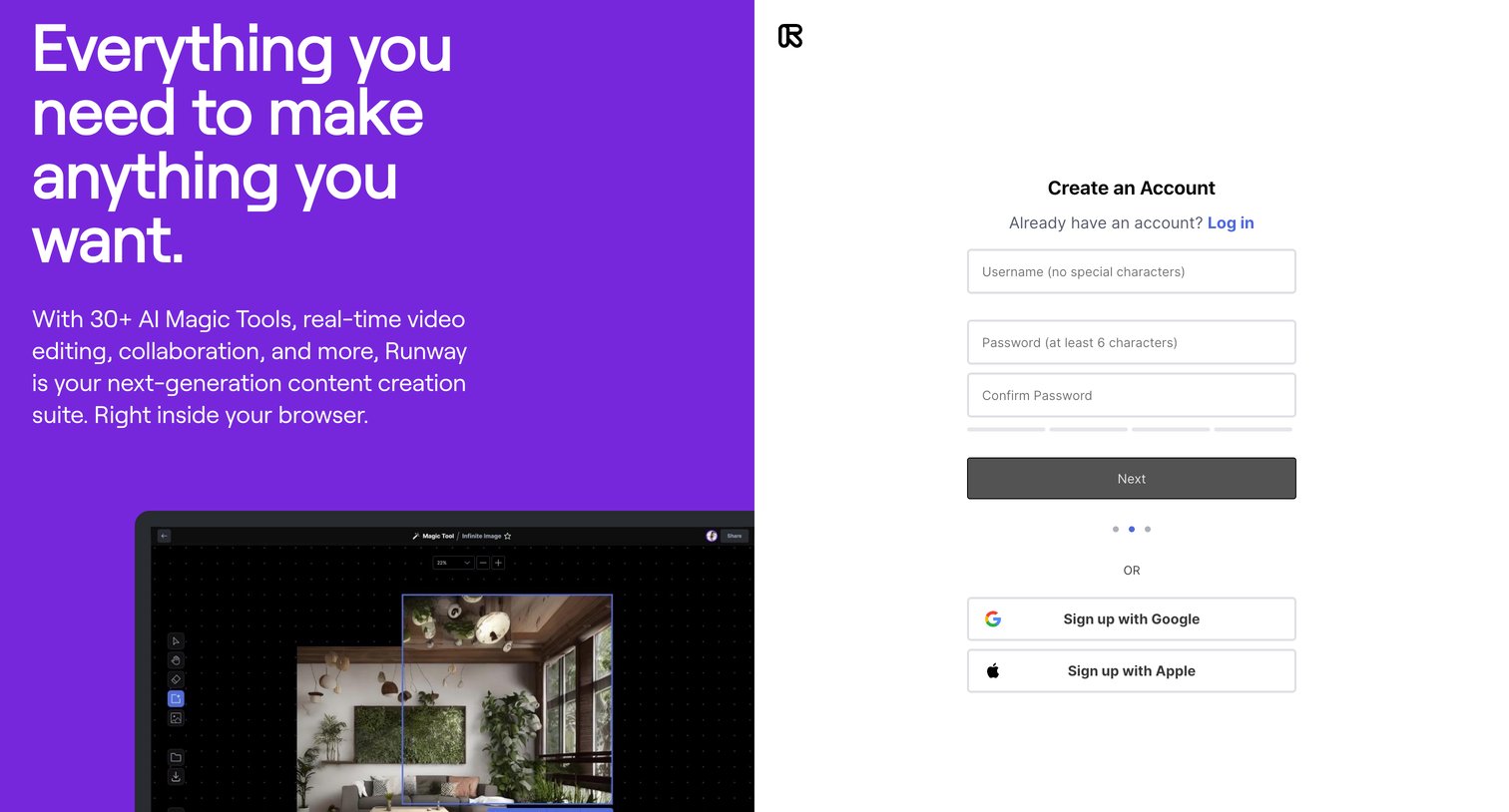Sign up with Google
This screenshot has height=812, width=1509.
[1132, 619]
